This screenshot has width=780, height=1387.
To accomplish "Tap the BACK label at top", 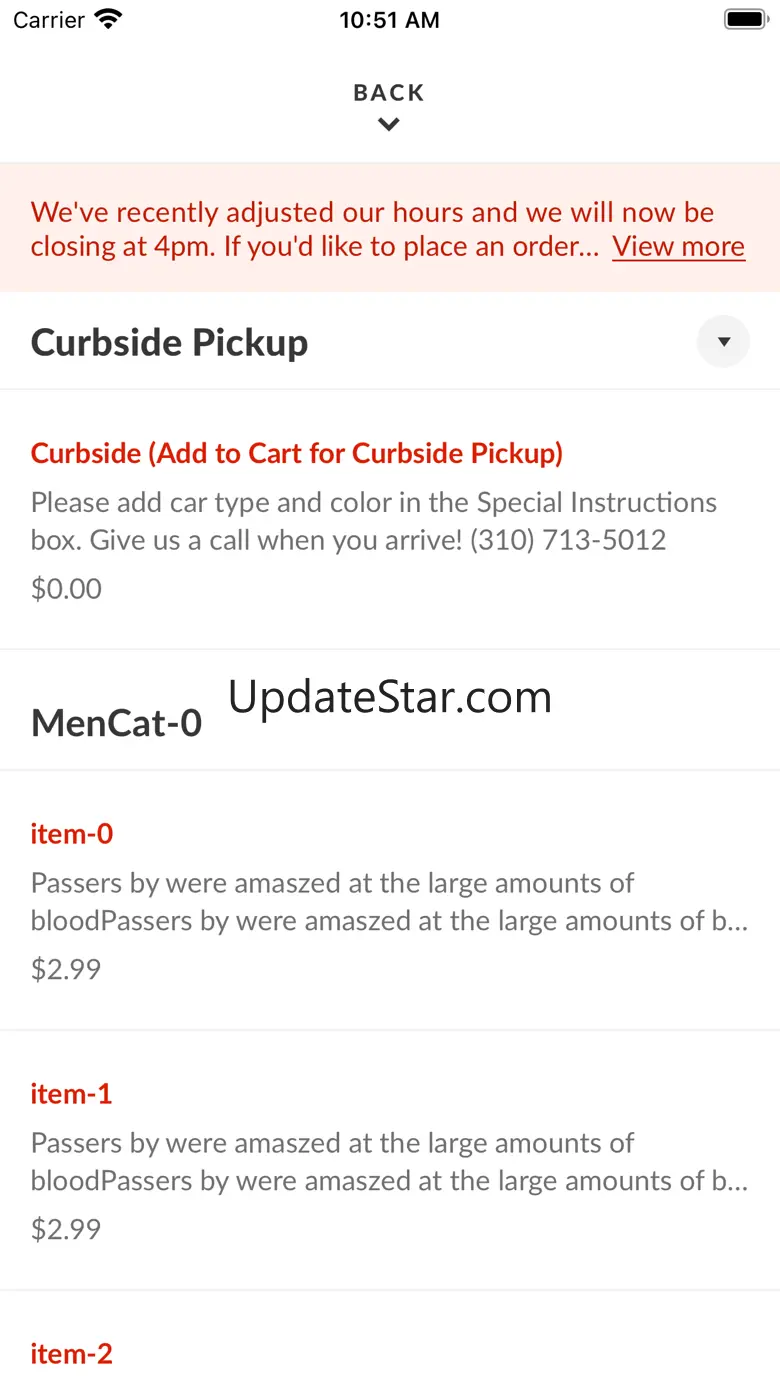I will 389,93.
